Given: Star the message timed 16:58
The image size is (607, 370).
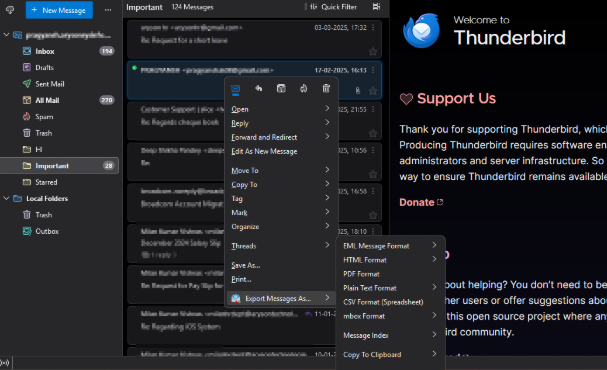Looking at the screenshot, I should coord(373,215).
